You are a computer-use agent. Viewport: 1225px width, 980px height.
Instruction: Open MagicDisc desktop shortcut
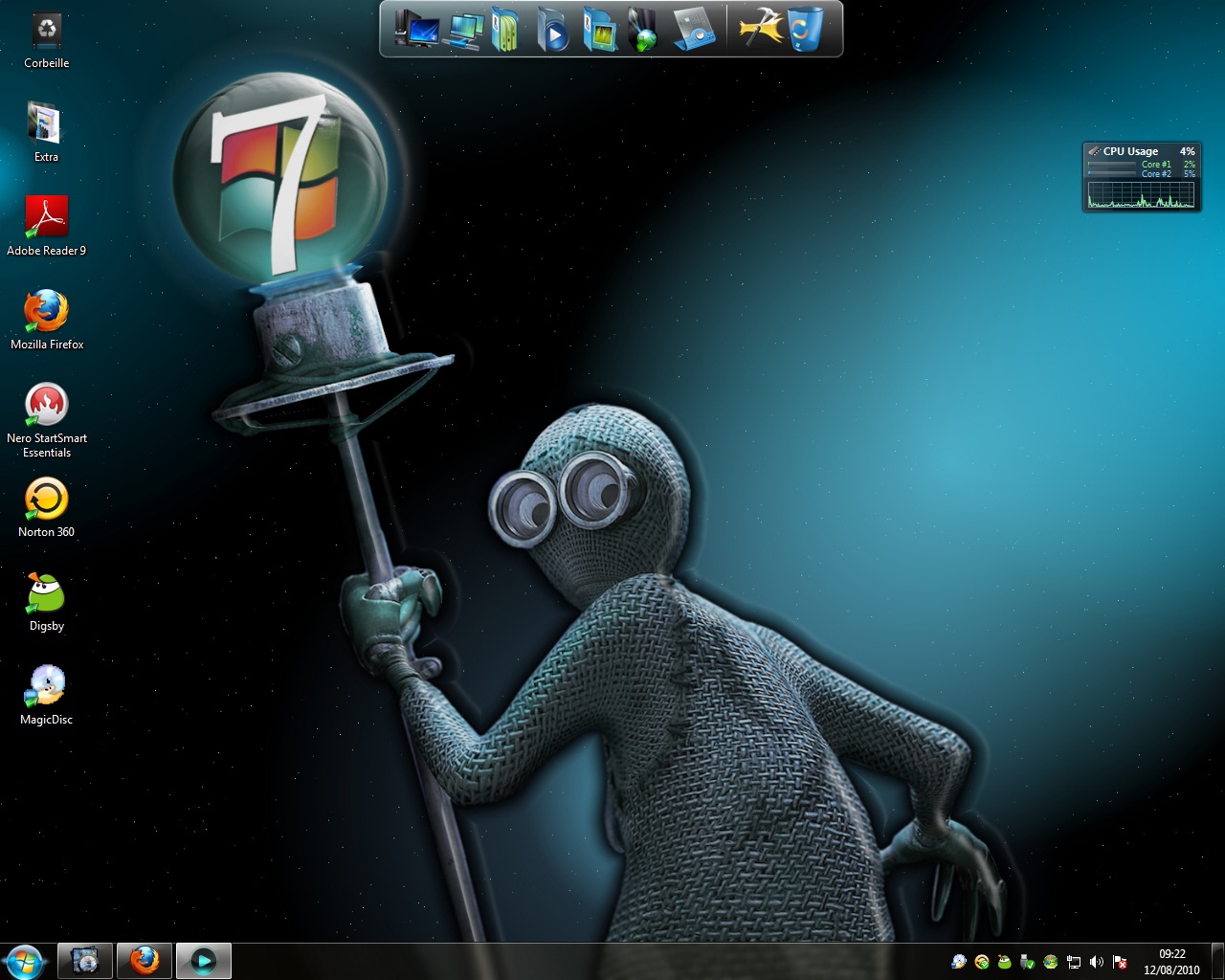[46, 687]
